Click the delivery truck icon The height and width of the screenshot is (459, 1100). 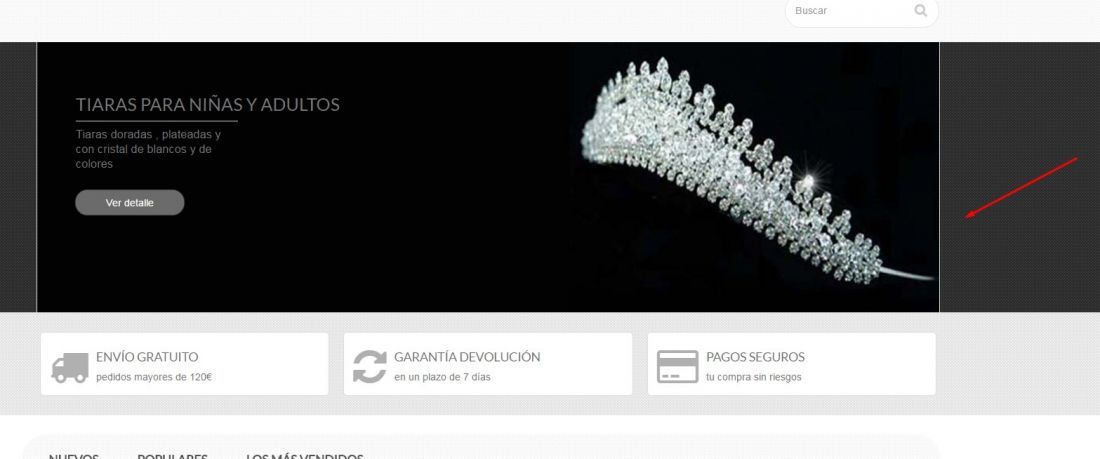click(x=69, y=367)
